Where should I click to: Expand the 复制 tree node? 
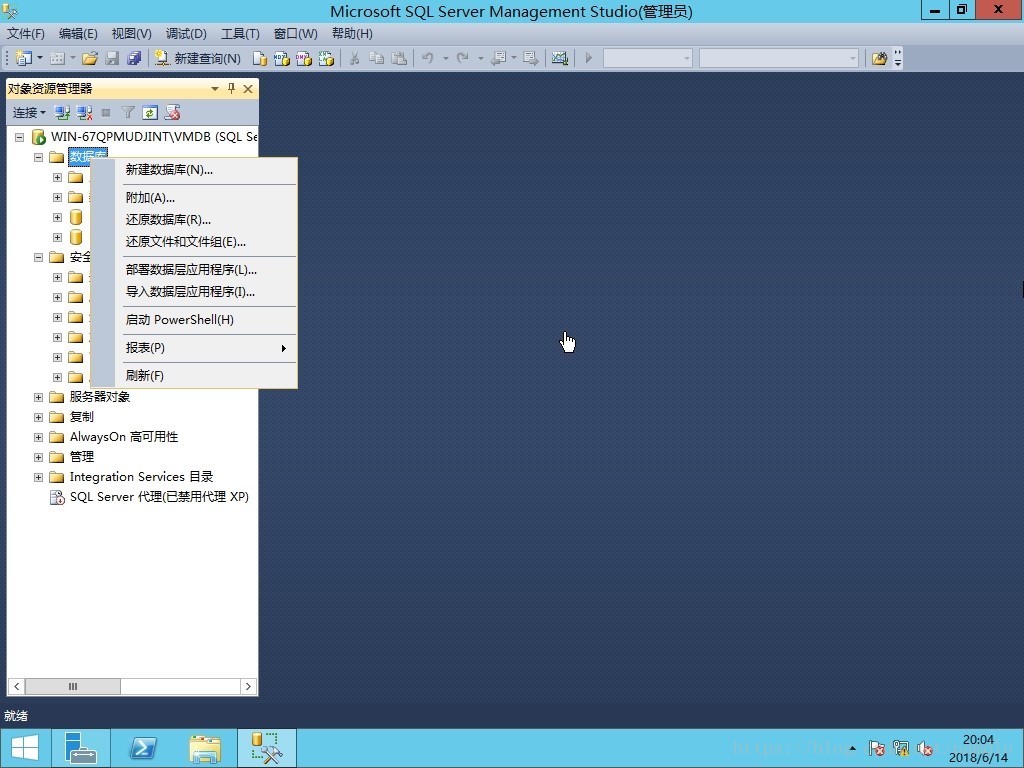39,417
